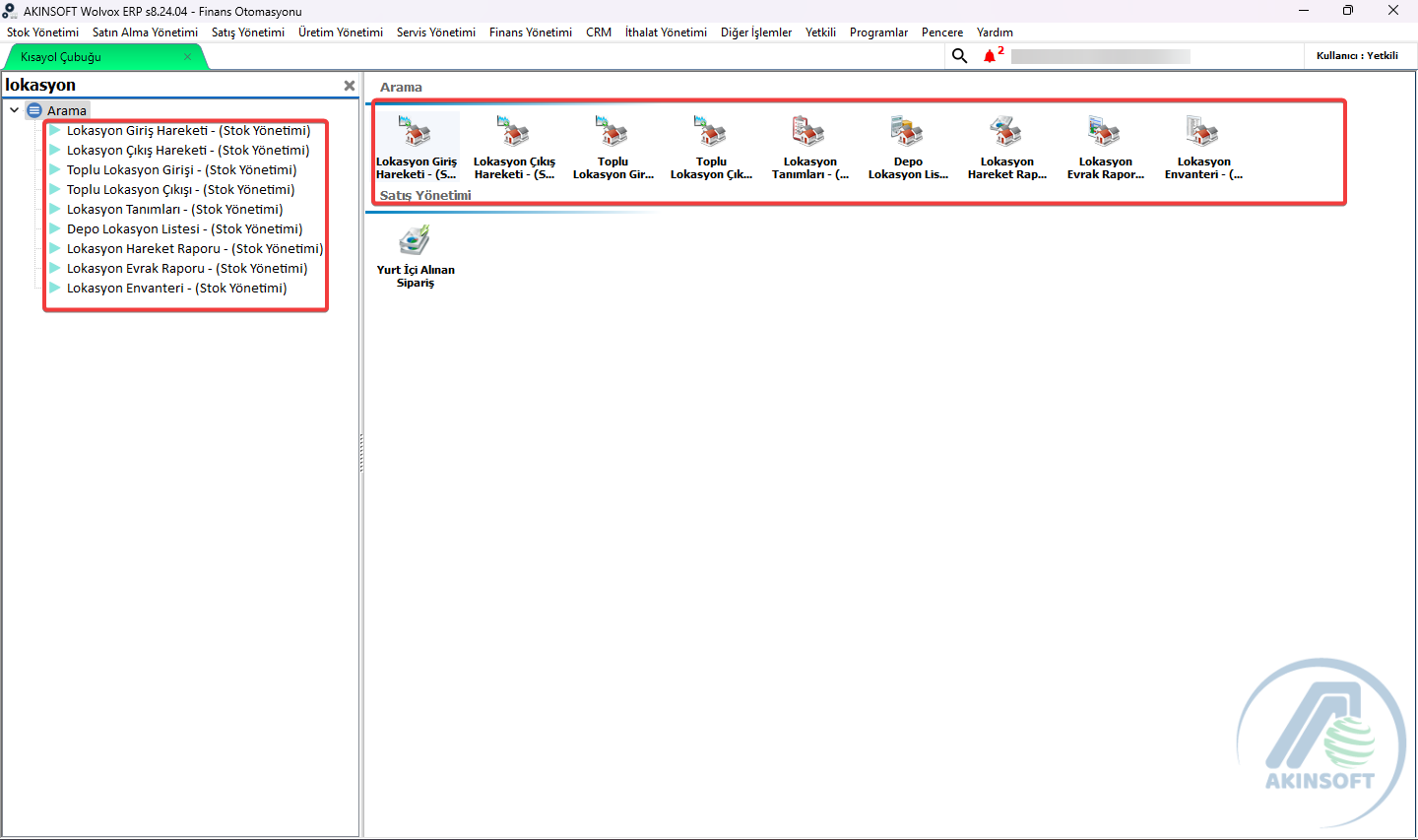Pick Lokasyon Evrak Raporu tree entry
Screen dimensions: 1418x840
tap(187, 268)
